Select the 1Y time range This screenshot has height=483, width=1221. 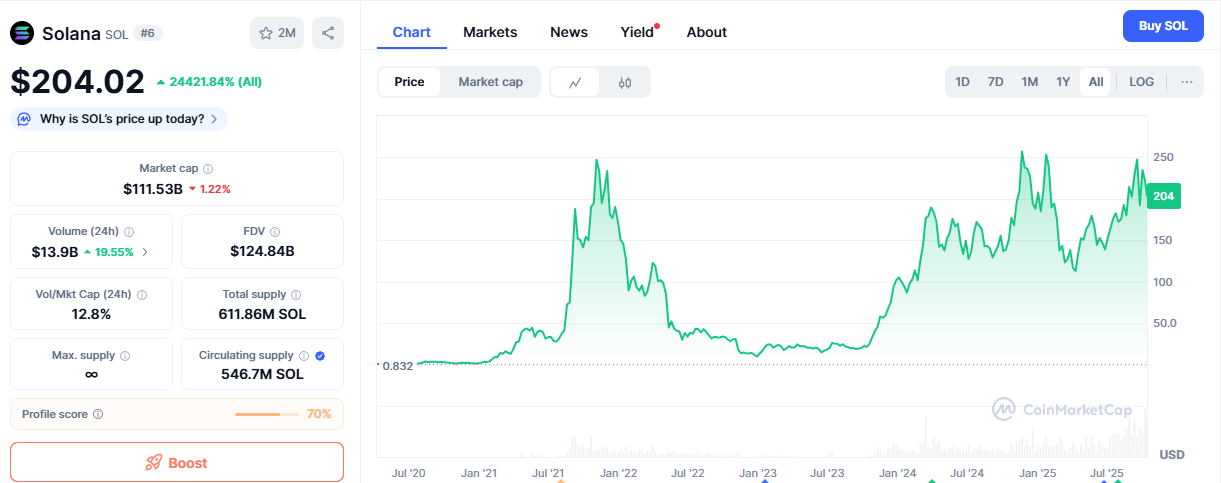1063,82
